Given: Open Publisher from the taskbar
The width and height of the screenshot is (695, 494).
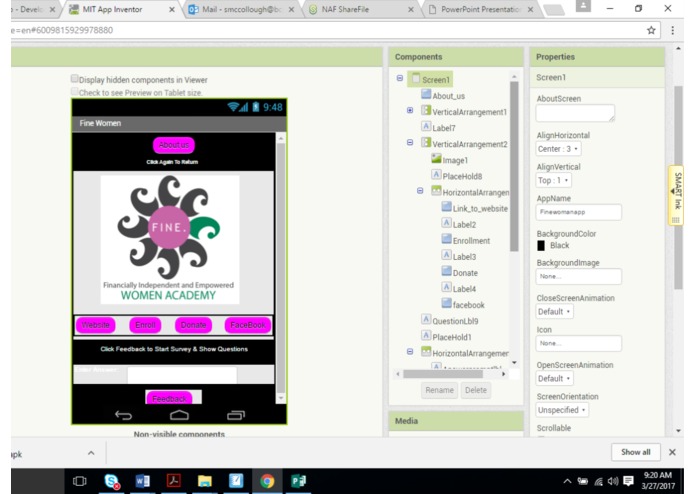Looking at the screenshot, I should click(299, 481).
